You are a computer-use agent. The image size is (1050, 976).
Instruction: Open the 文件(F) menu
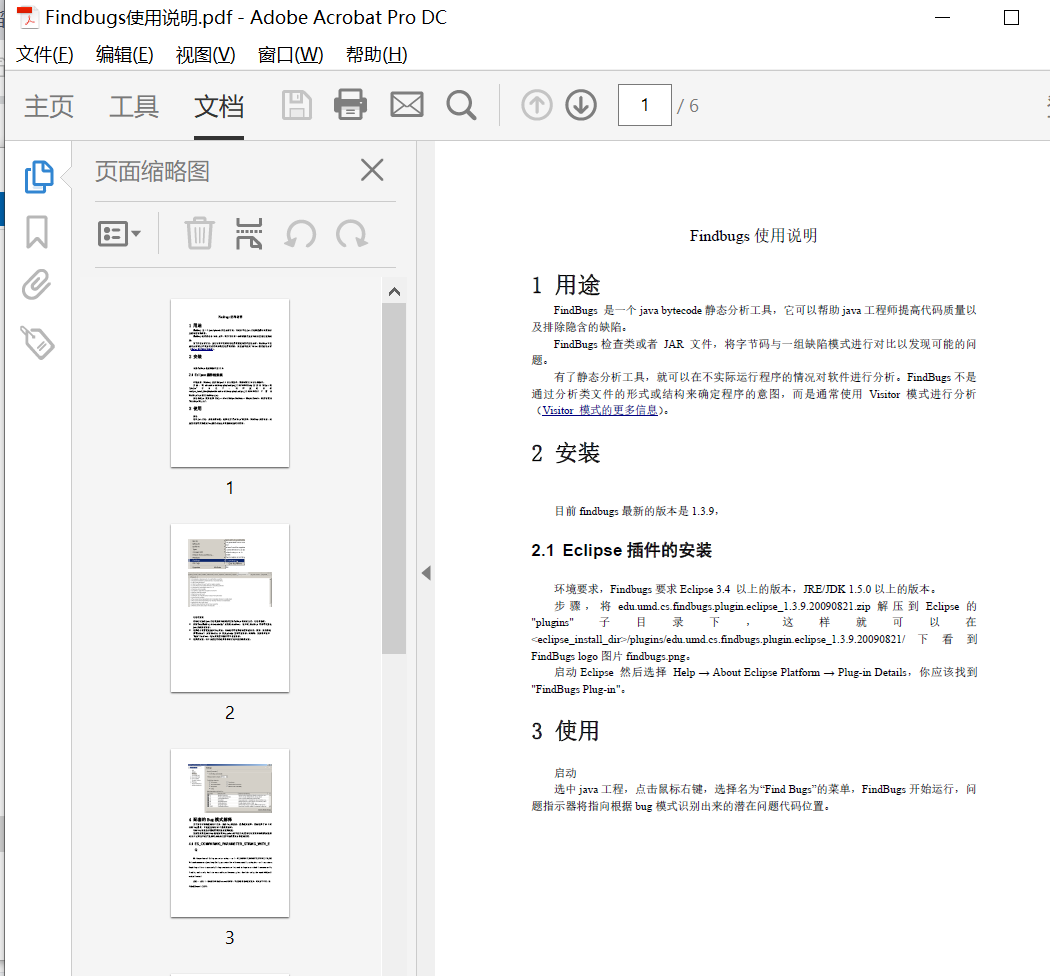tap(45, 54)
